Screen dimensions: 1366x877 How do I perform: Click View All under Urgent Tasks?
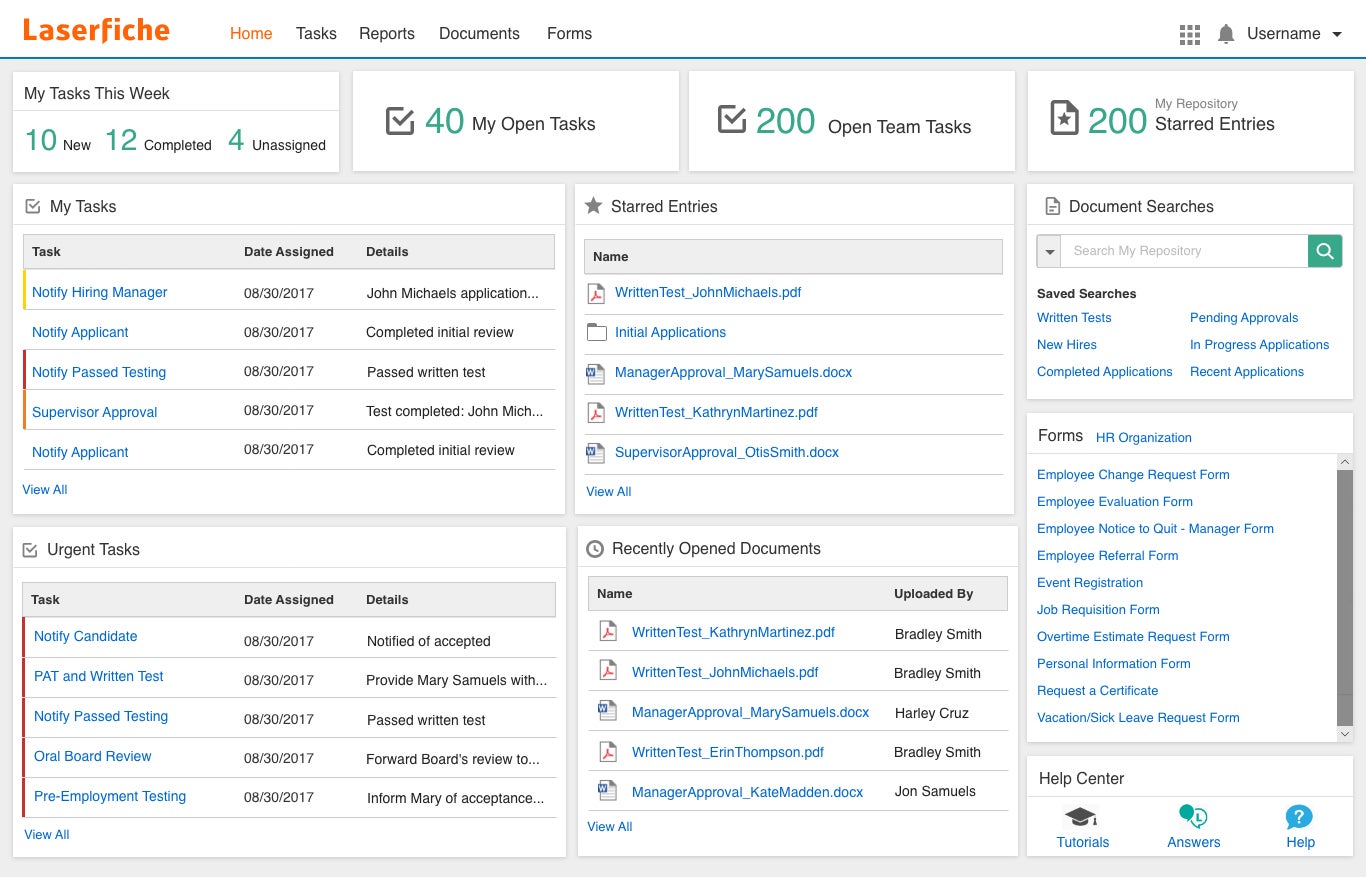coord(46,834)
